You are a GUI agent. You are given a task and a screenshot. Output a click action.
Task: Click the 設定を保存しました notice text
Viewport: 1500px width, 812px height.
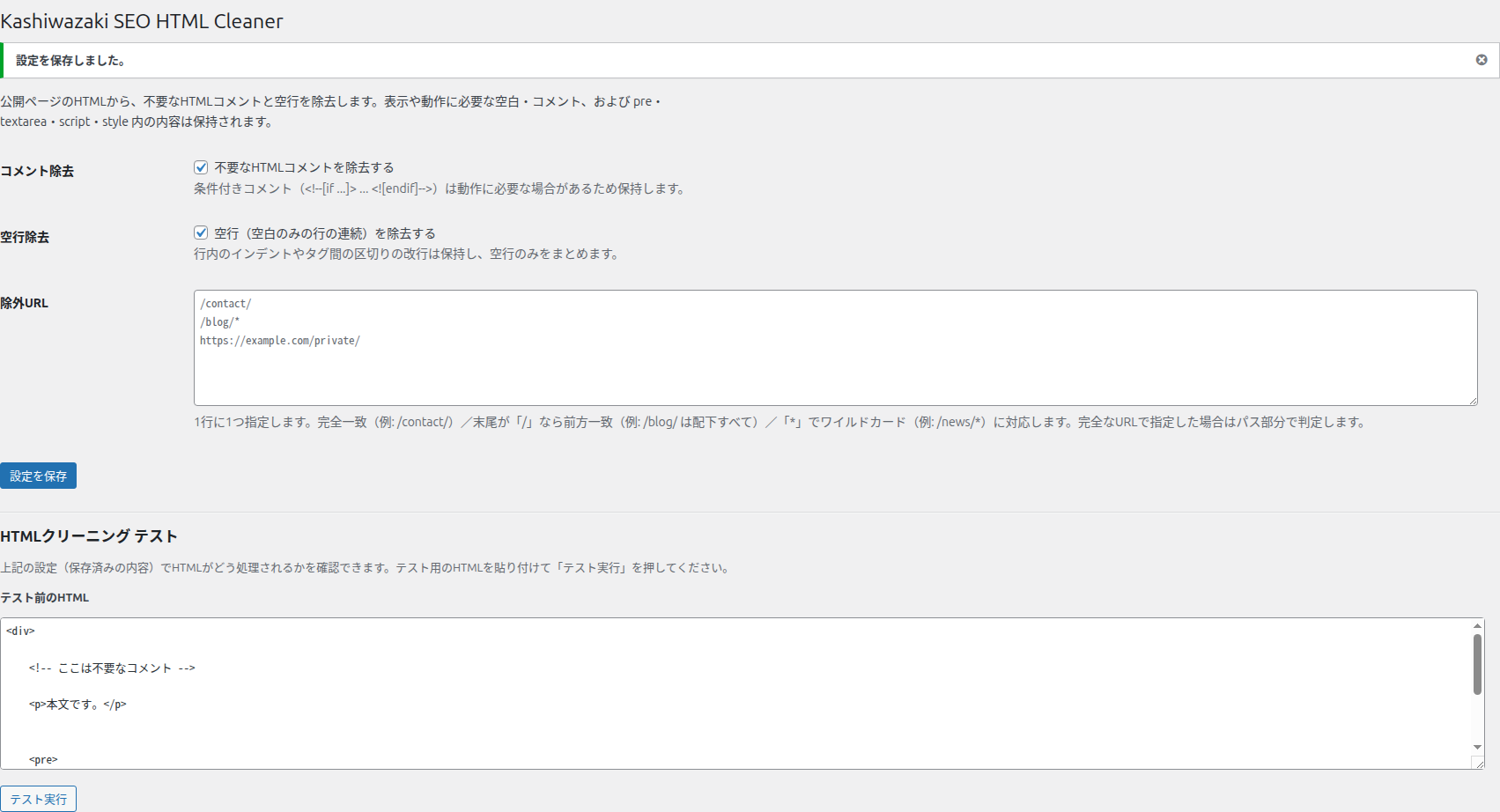[x=70, y=61]
